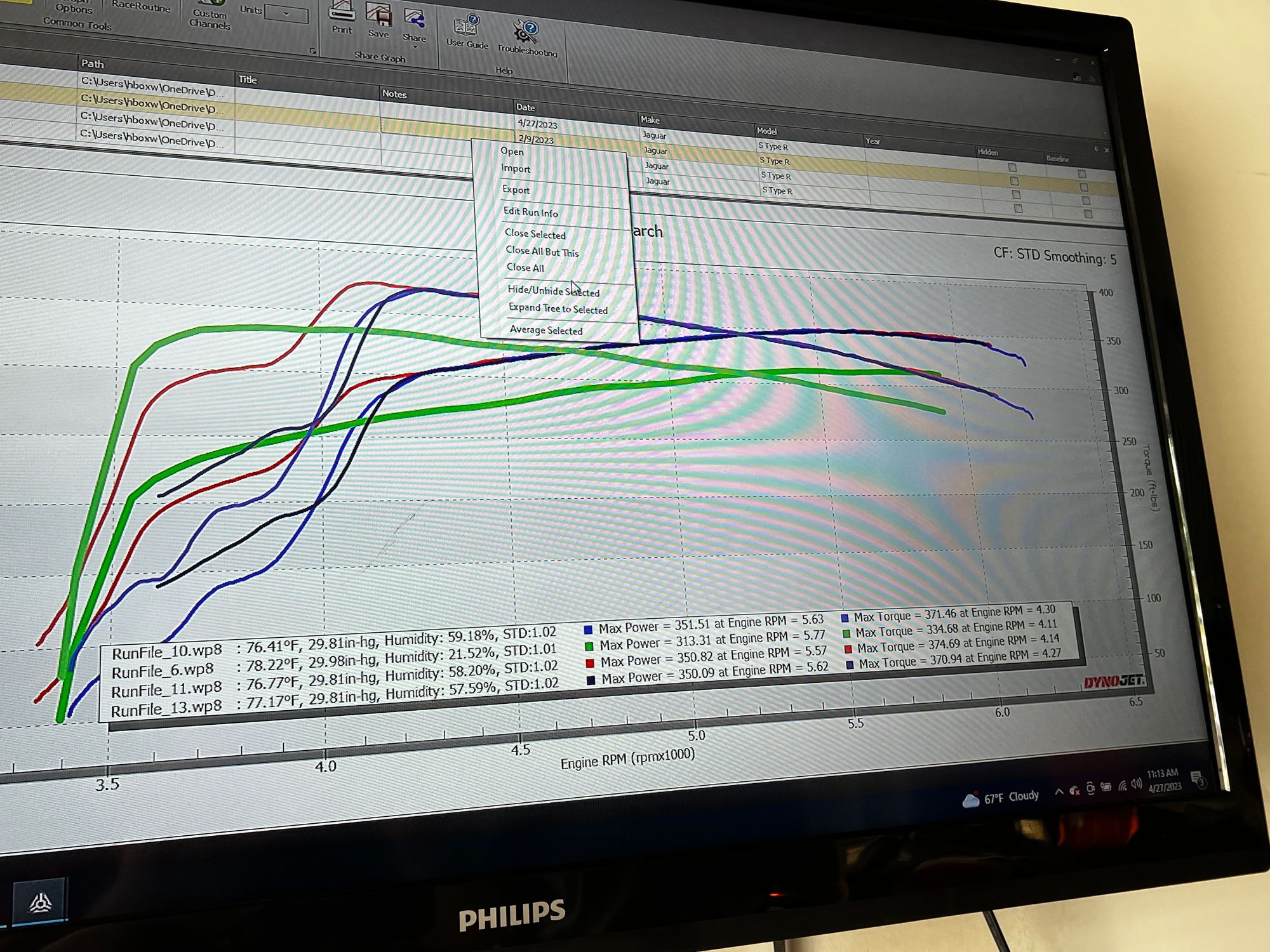Open the notification center icon
This screenshot has width=1270, height=952.
pyautogui.click(x=1196, y=778)
